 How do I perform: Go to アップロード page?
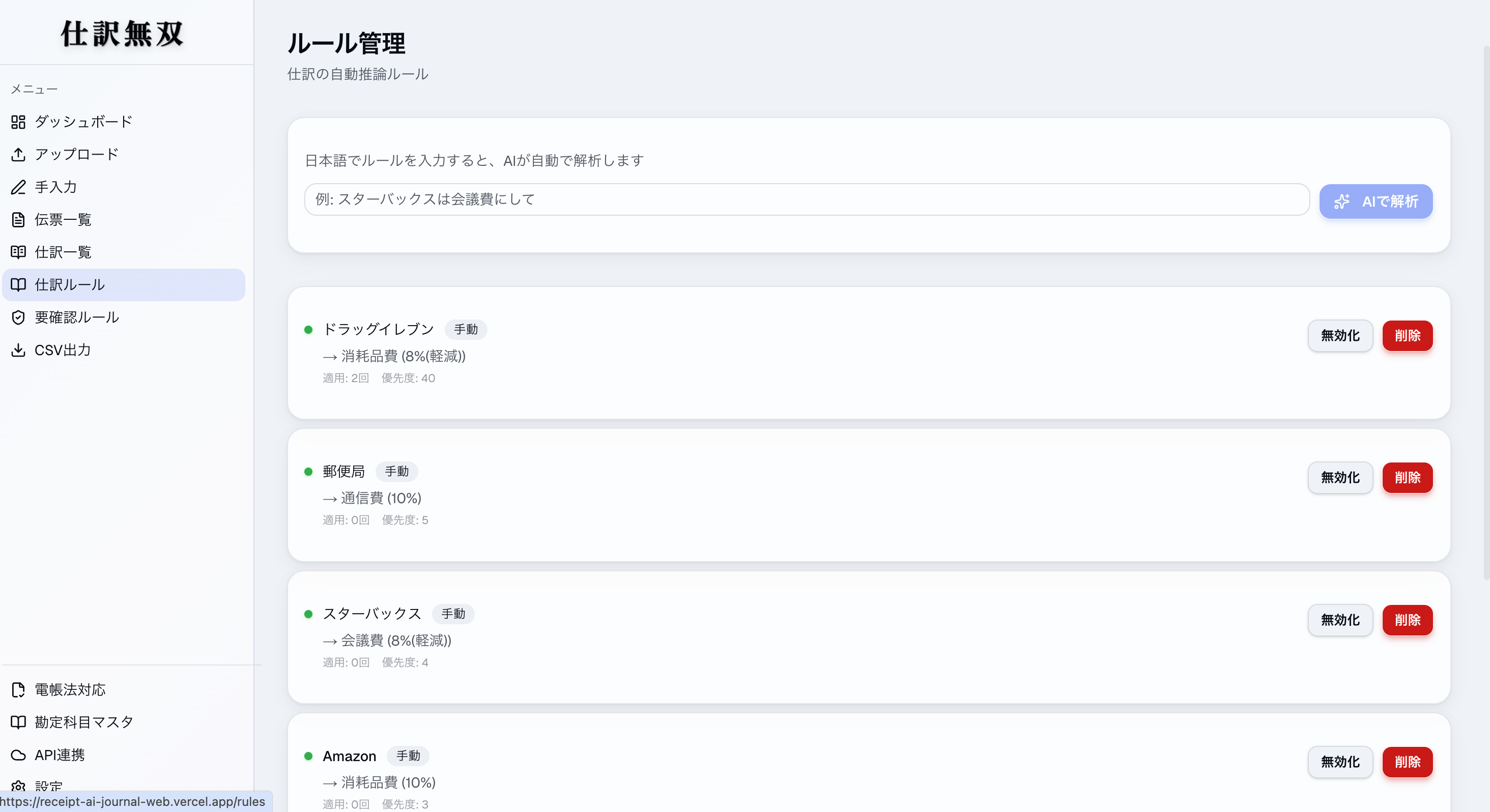[124, 155]
